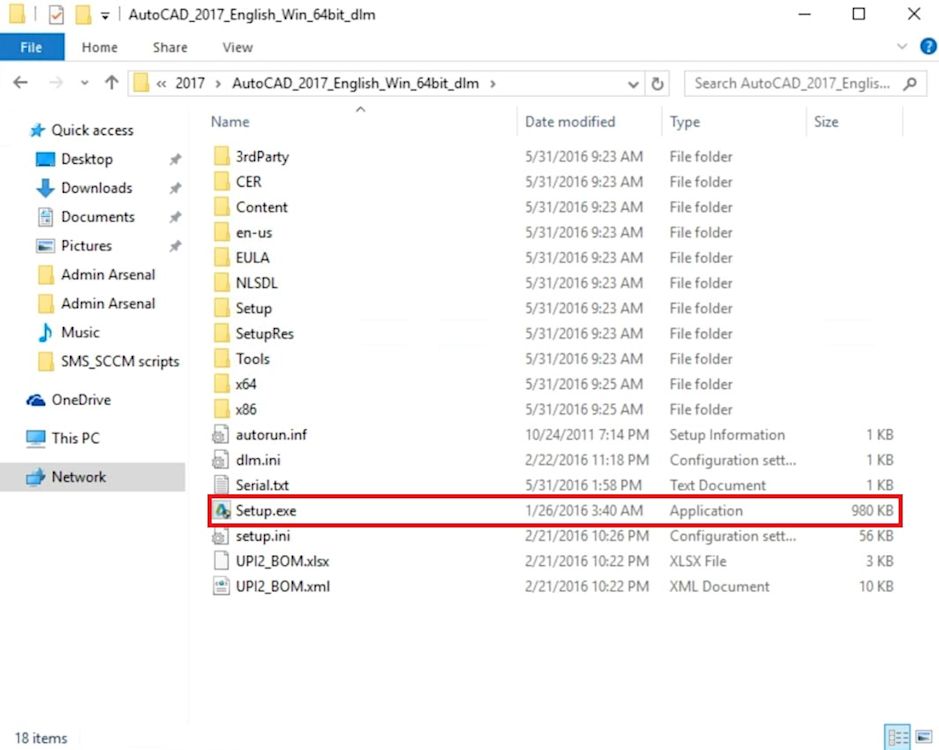
Task: Click the Forward navigation arrow
Action: (x=56, y=83)
